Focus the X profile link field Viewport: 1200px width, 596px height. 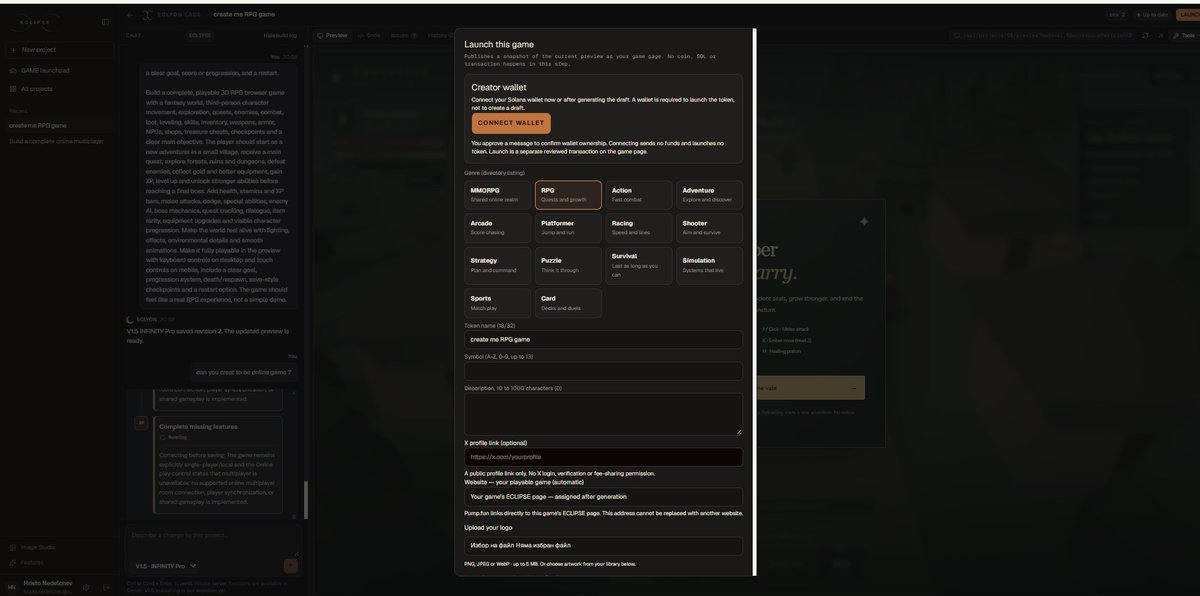603,457
